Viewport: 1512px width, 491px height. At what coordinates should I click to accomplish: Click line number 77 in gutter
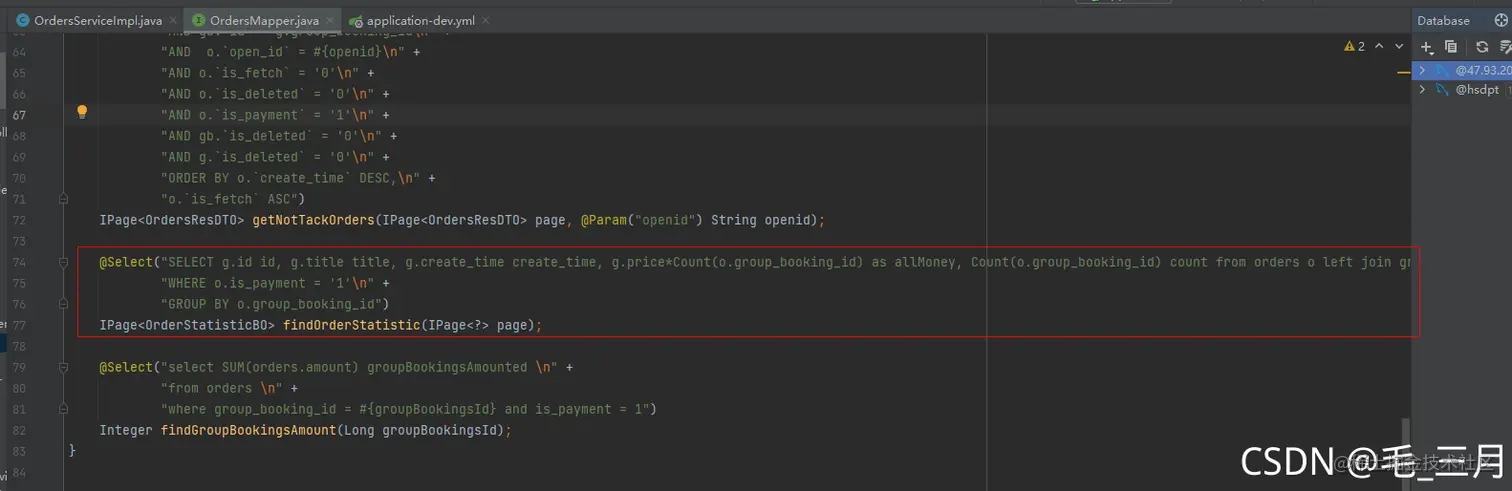(x=19, y=325)
